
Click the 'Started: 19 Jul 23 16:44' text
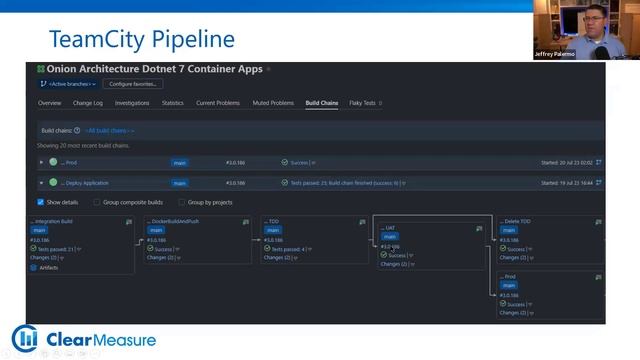[x=567, y=183]
